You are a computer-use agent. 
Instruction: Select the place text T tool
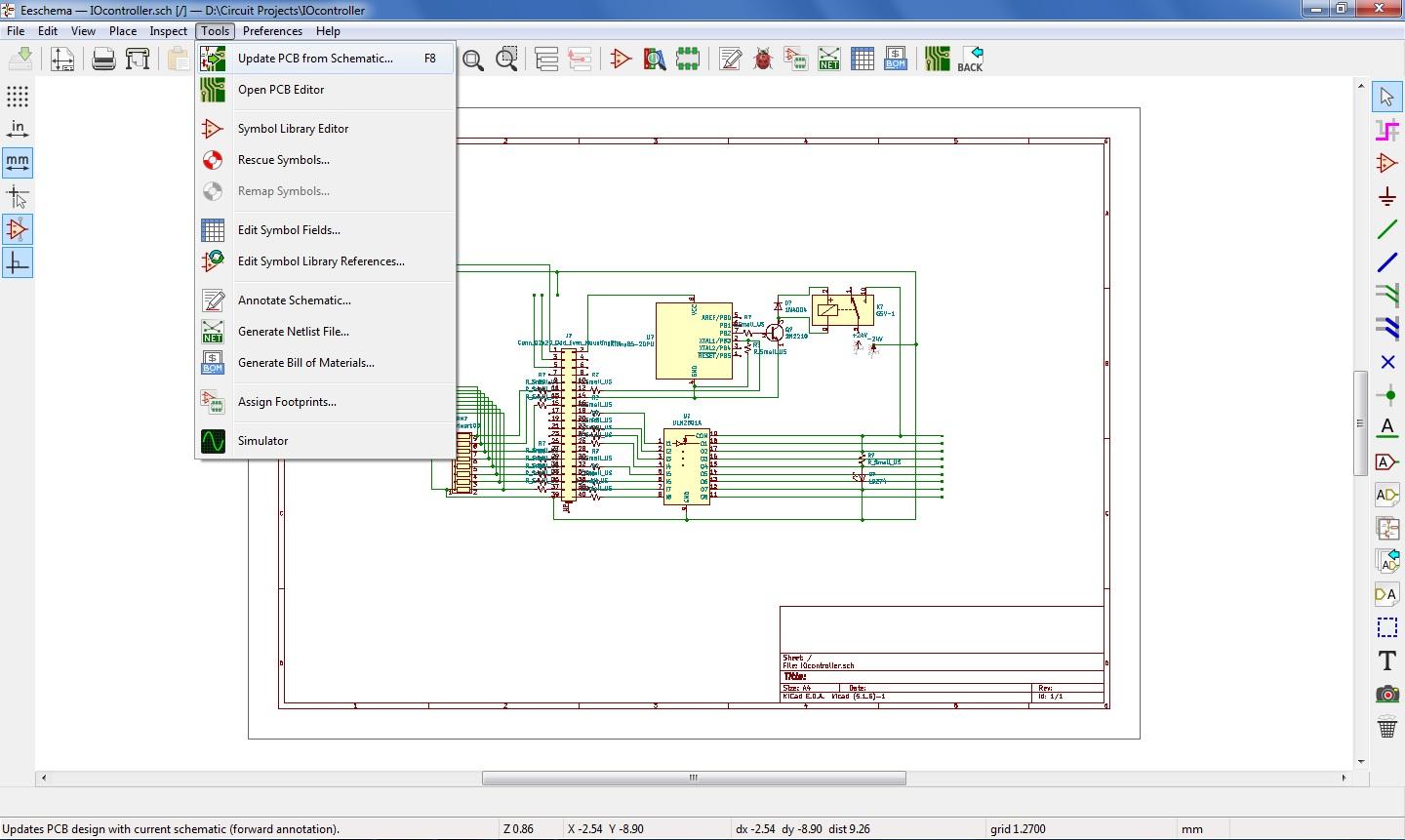point(1386,660)
